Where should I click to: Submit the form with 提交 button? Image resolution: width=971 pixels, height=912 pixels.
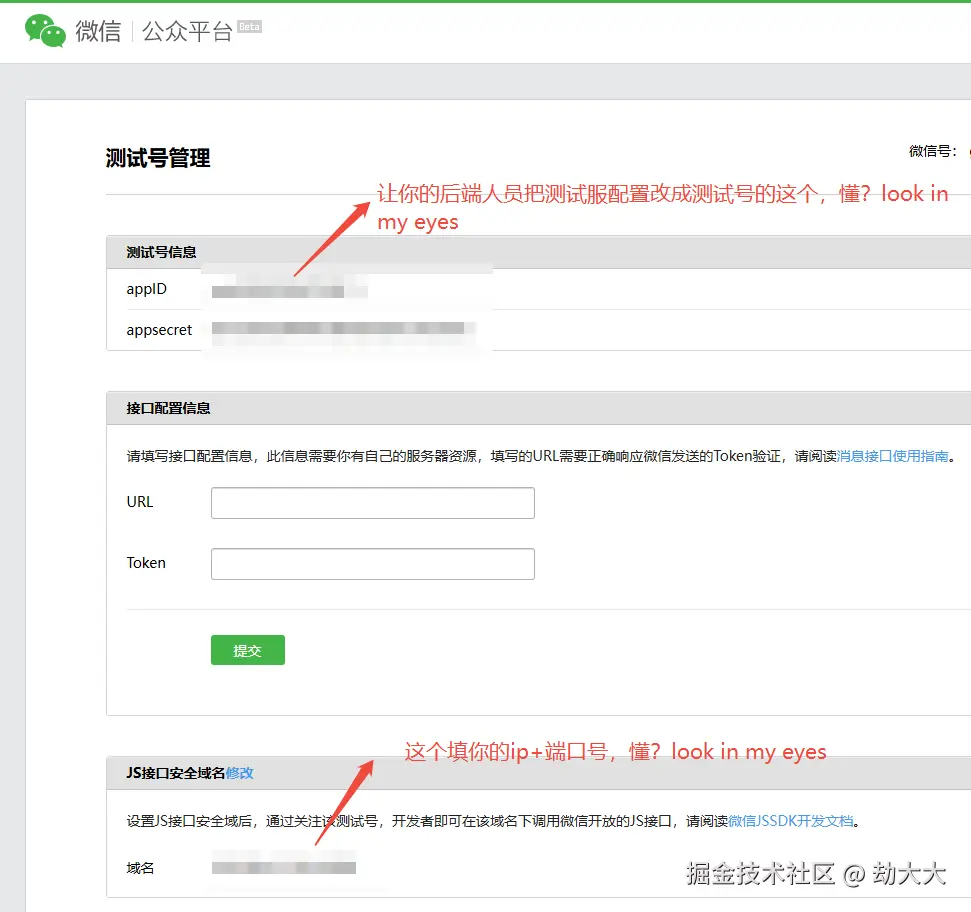click(x=248, y=650)
